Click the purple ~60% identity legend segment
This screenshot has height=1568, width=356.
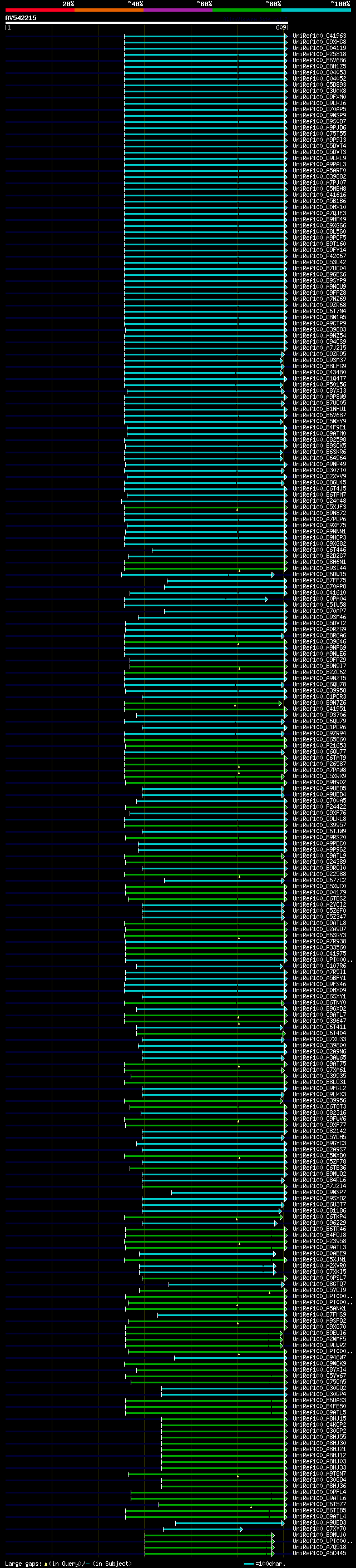click(x=179, y=10)
